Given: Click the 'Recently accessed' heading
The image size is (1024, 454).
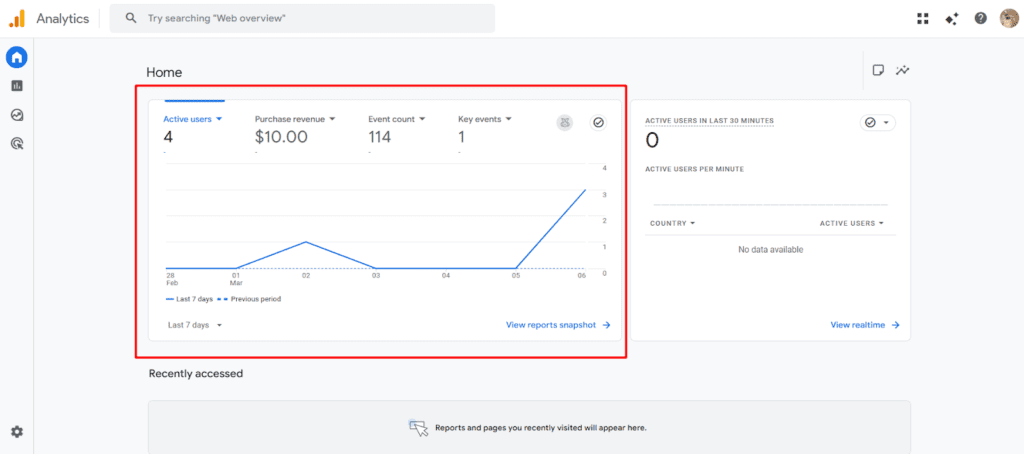Looking at the screenshot, I should point(196,374).
